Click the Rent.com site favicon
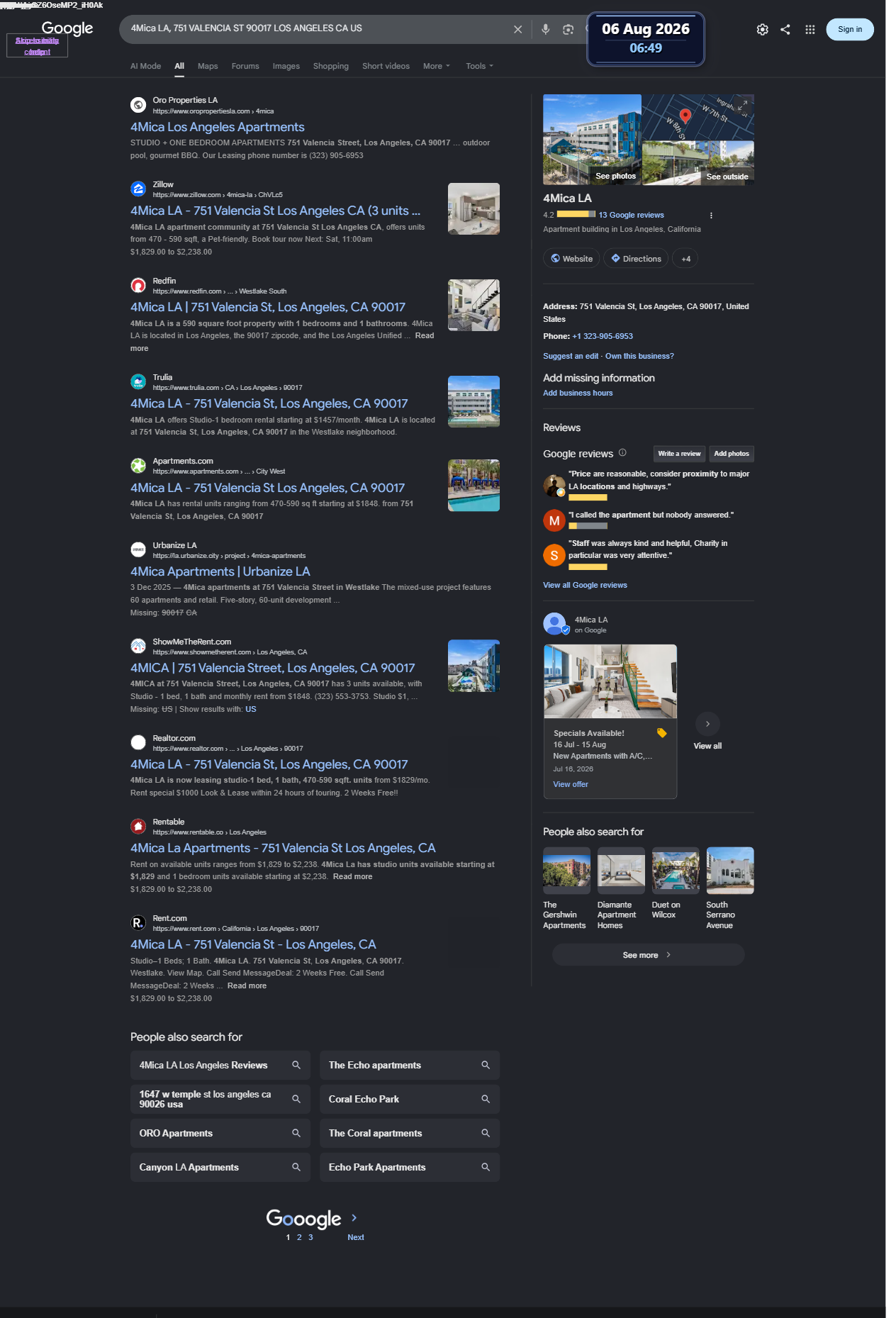 coord(138,922)
